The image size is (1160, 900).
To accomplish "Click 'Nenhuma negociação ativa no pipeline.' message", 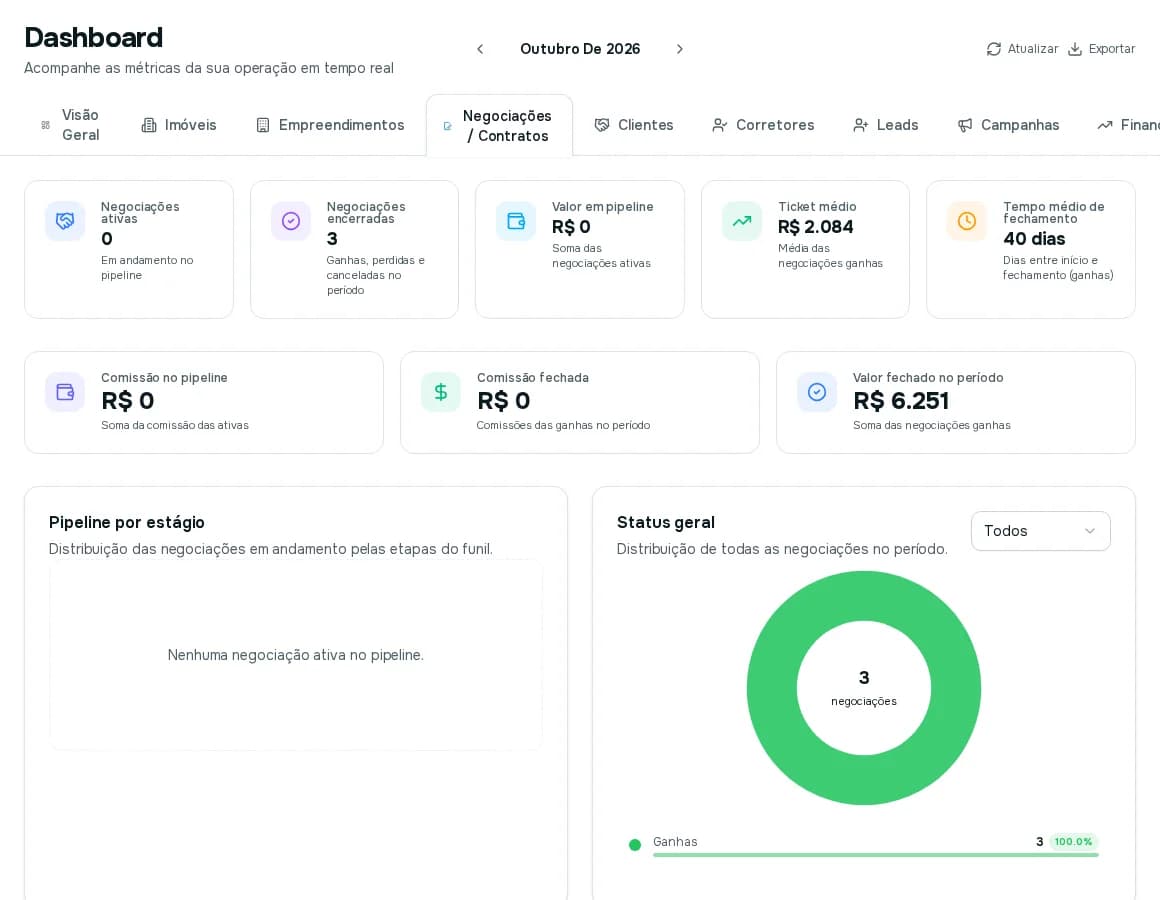I will (296, 655).
